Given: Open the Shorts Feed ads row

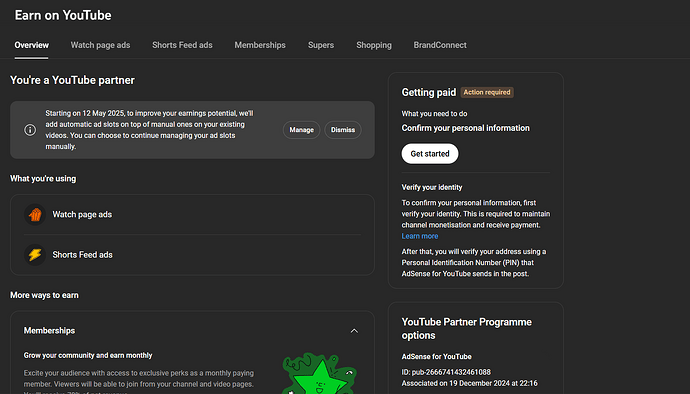Looking at the screenshot, I should coord(192,255).
